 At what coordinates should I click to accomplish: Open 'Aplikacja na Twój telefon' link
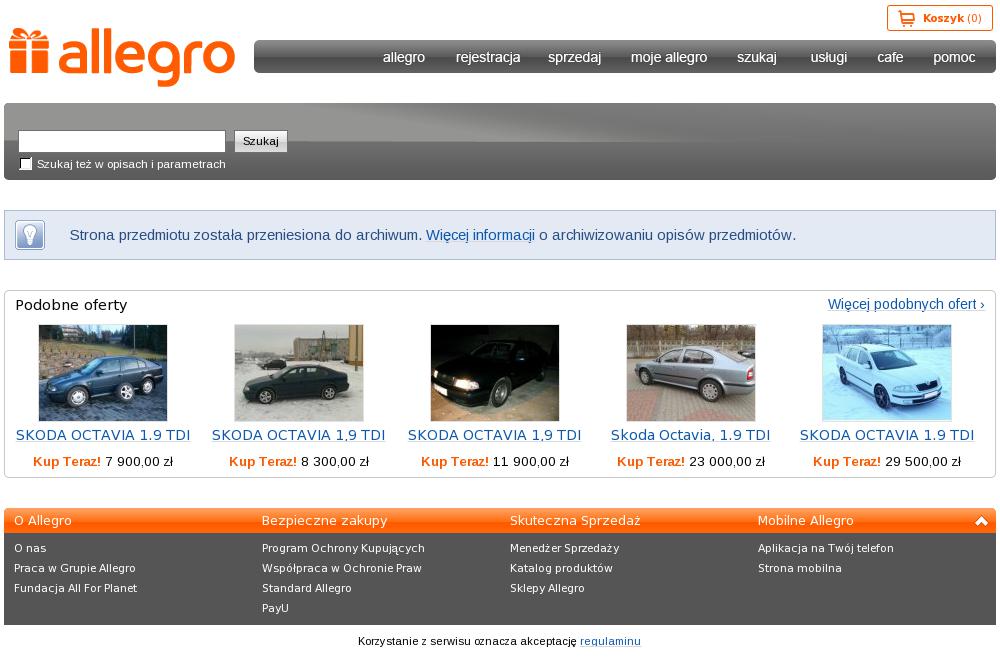coord(825,548)
